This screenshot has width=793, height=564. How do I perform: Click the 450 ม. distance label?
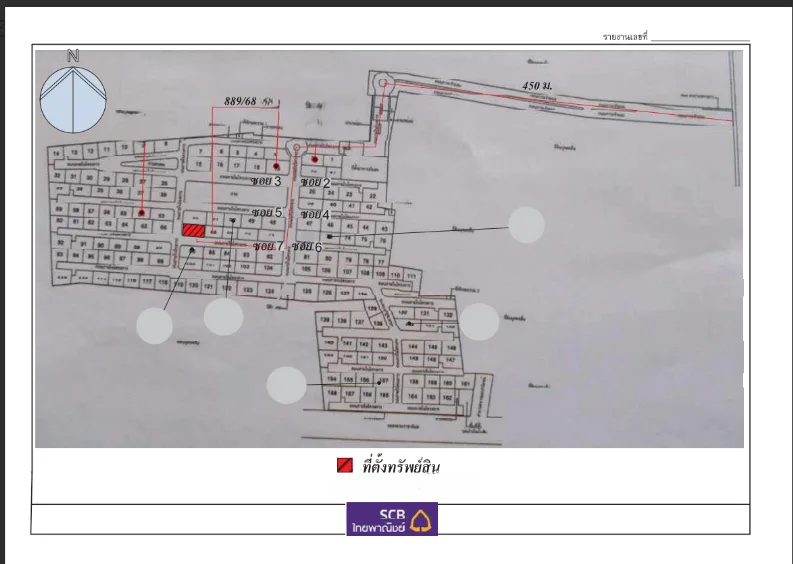(537, 85)
